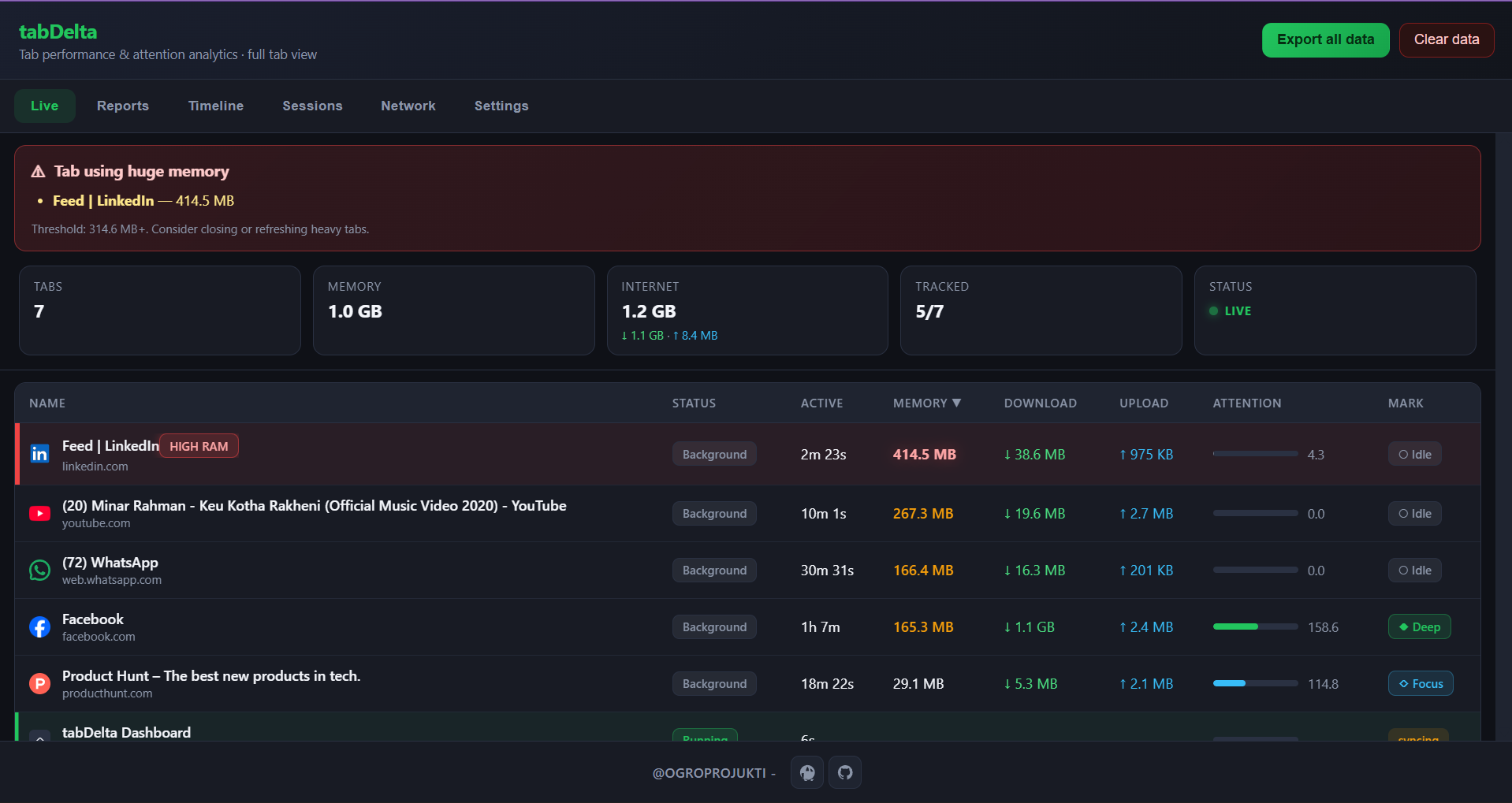Click the 30m 31s active time
The height and width of the screenshot is (803, 1512).
click(827, 571)
